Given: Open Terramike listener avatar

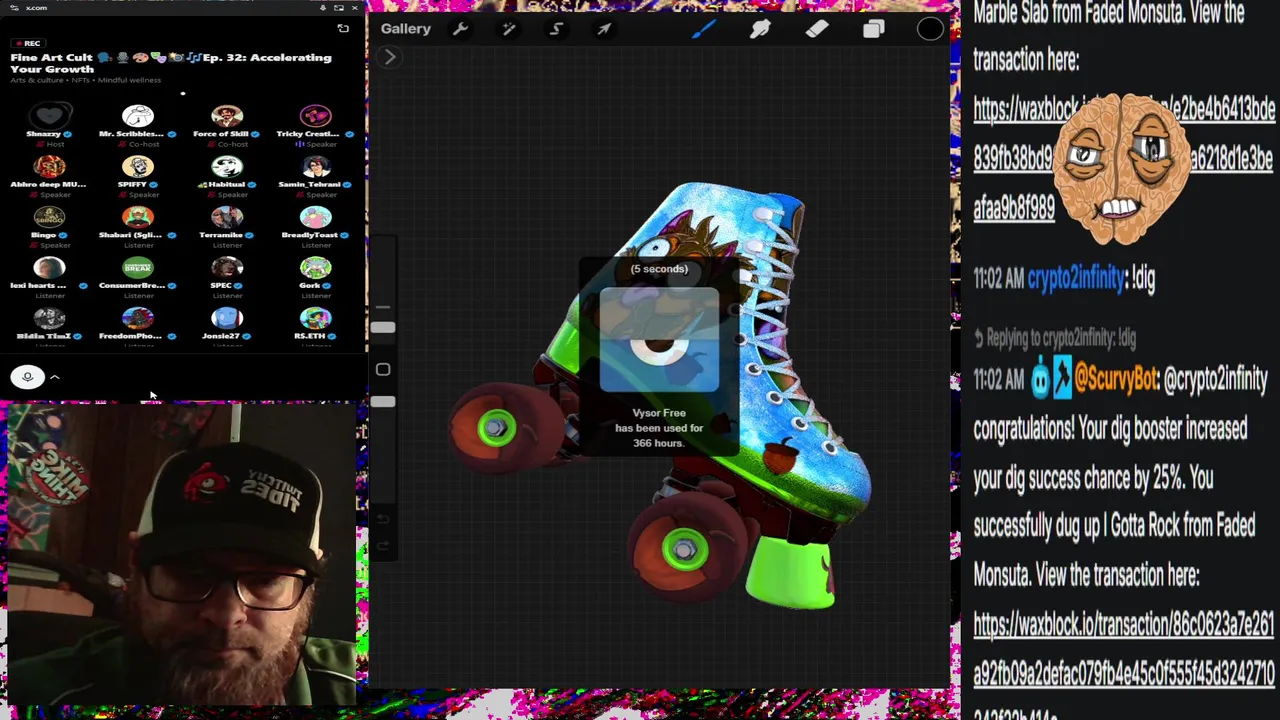Looking at the screenshot, I should click(227, 217).
